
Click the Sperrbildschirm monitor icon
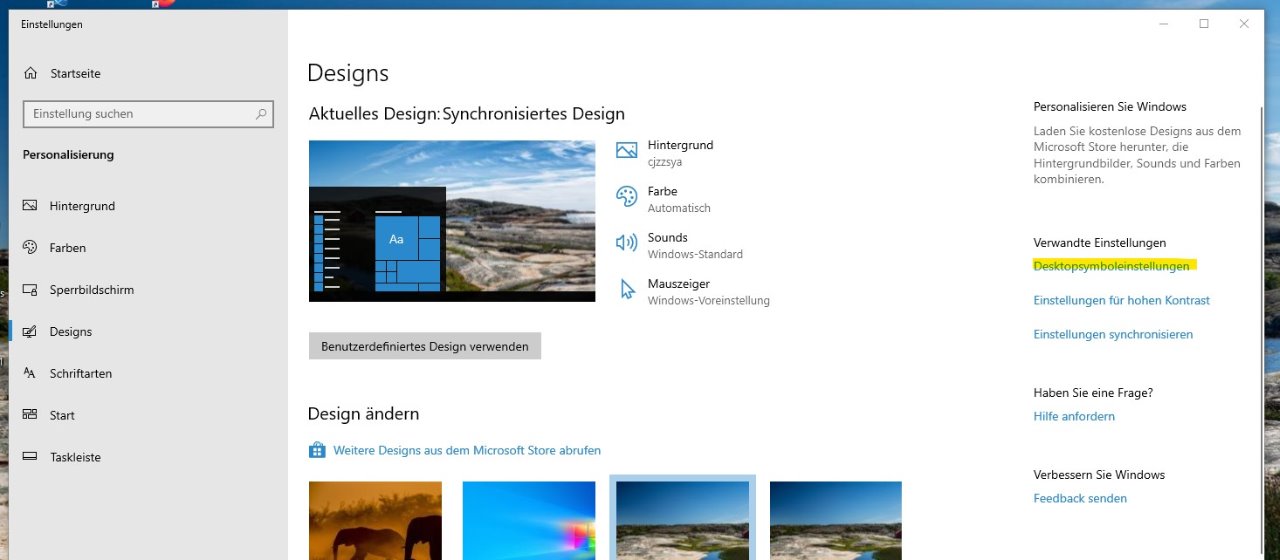point(30,290)
